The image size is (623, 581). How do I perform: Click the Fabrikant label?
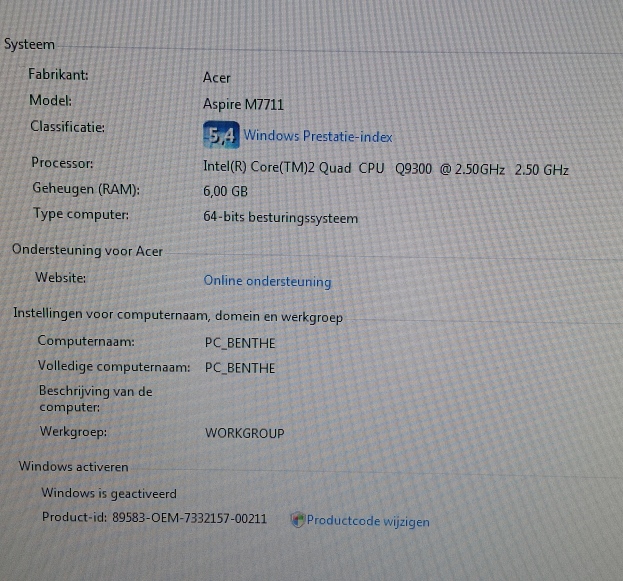pos(58,74)
